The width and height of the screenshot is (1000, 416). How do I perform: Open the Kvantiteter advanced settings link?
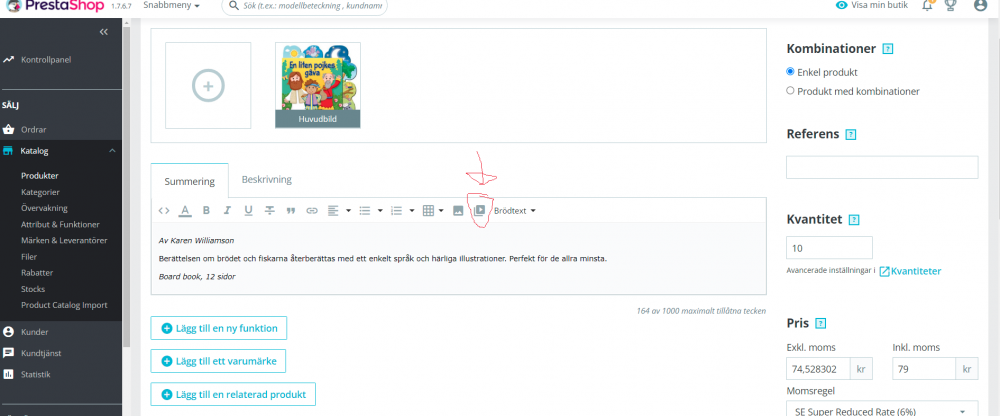point(910,271)
